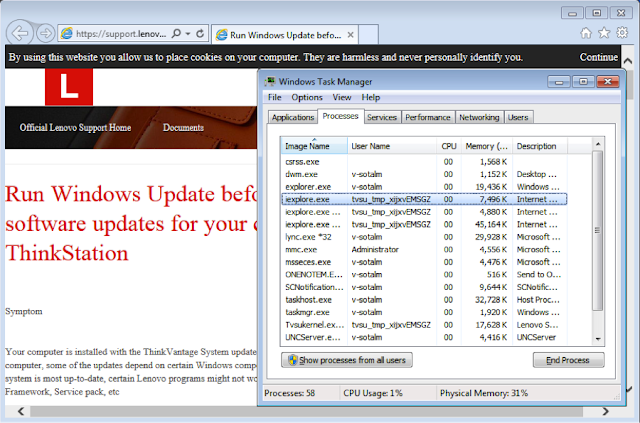Switch to the Performance tab
640x423 pixels.
(427, 117)
